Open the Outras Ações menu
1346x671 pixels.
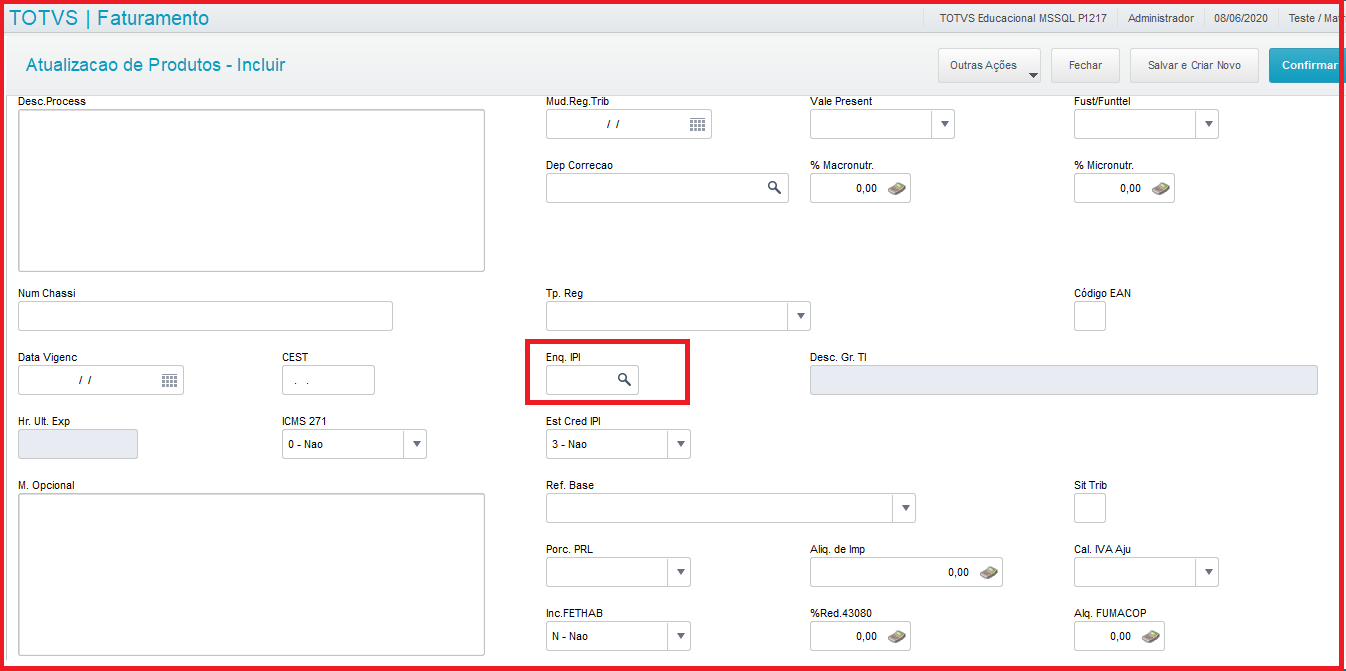[x=989, y=66]
